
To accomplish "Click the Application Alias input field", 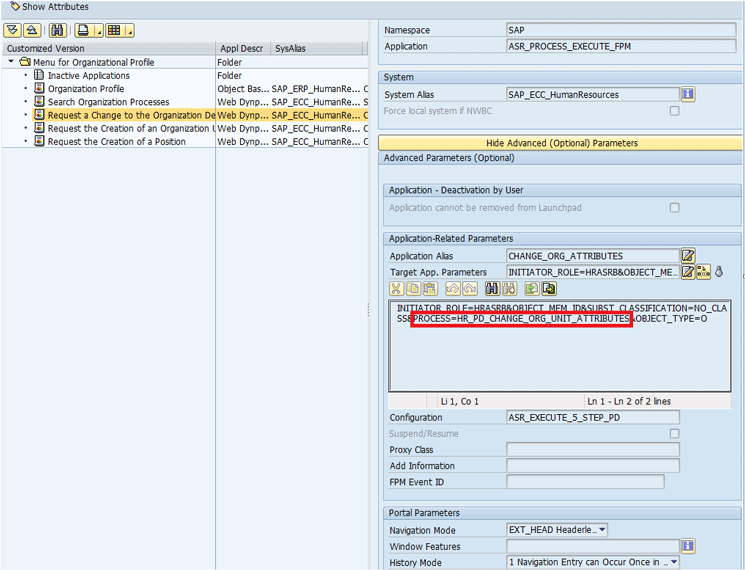I will pyautogui.click(x=592, y=256).
